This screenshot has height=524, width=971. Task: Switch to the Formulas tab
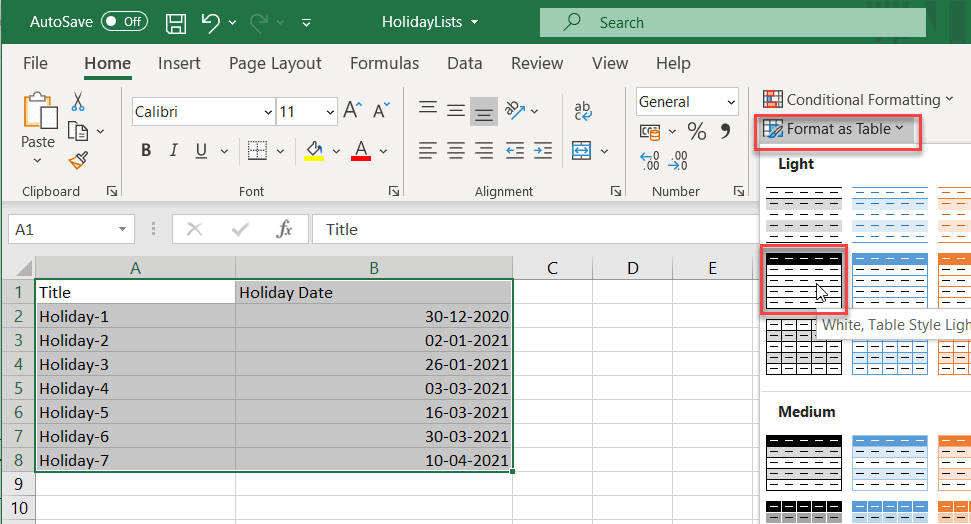click(x=385, y=63)
